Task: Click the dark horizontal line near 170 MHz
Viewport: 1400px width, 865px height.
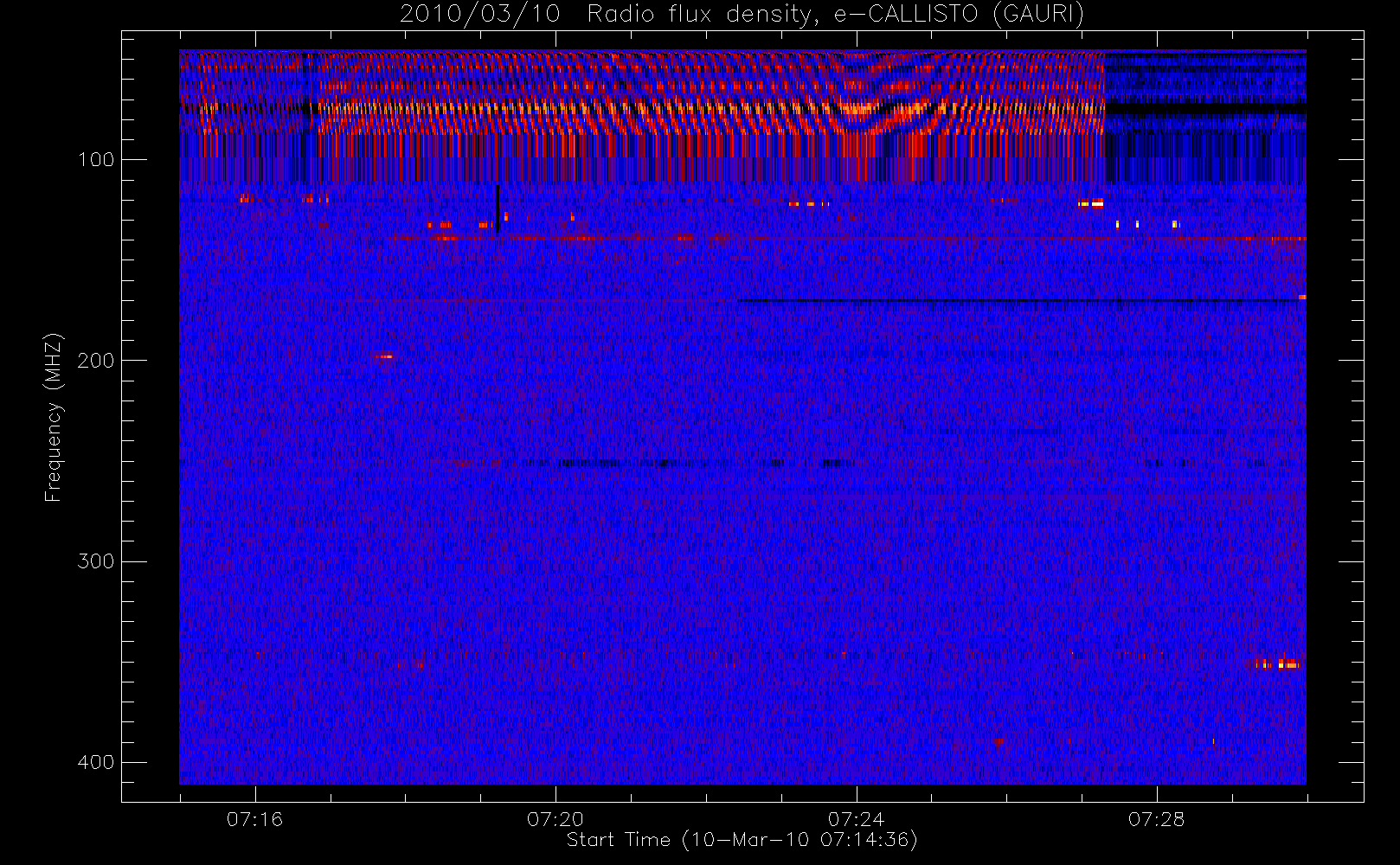Action: click(1021, 301)
